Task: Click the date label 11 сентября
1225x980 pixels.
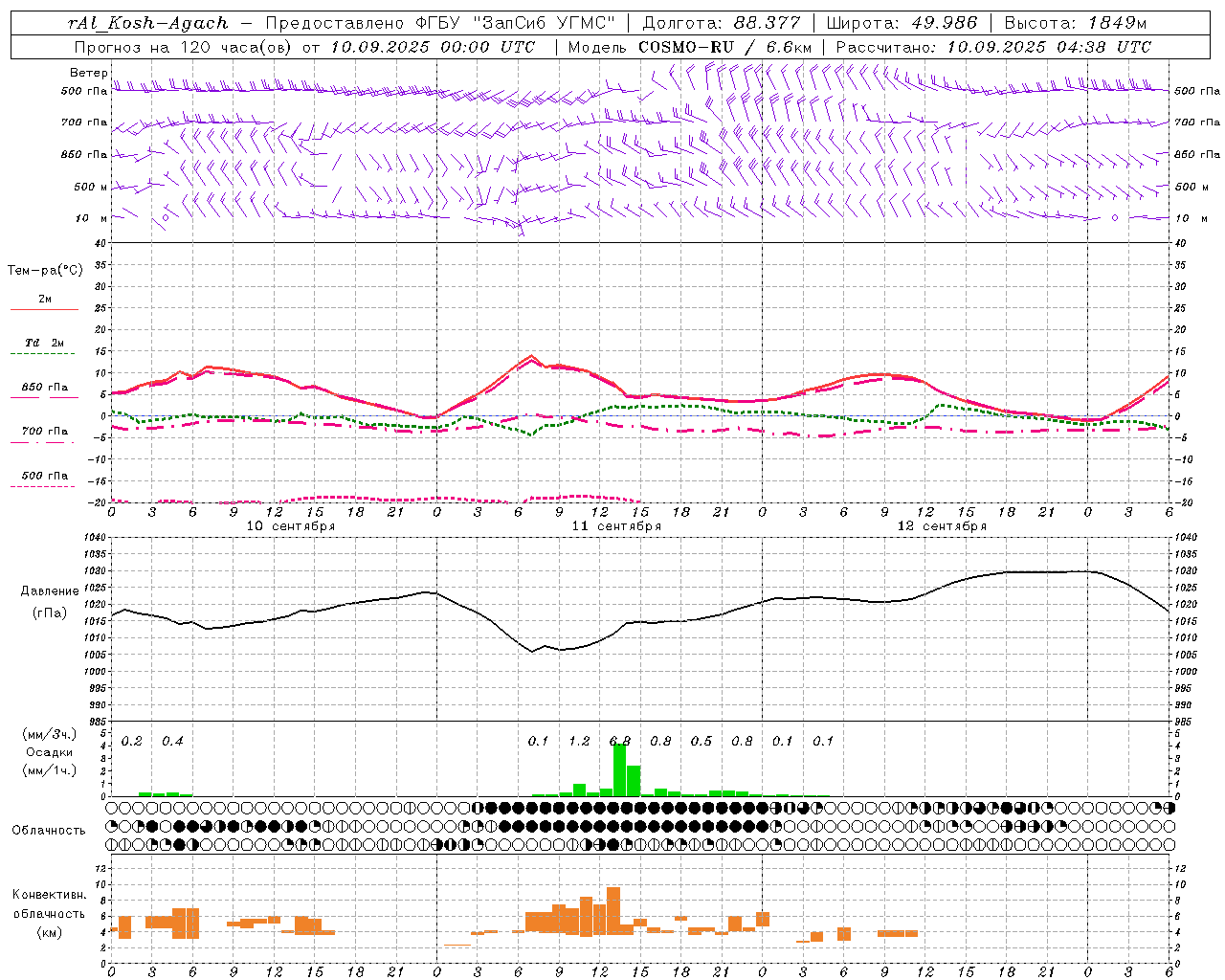Action: point(616,526)
